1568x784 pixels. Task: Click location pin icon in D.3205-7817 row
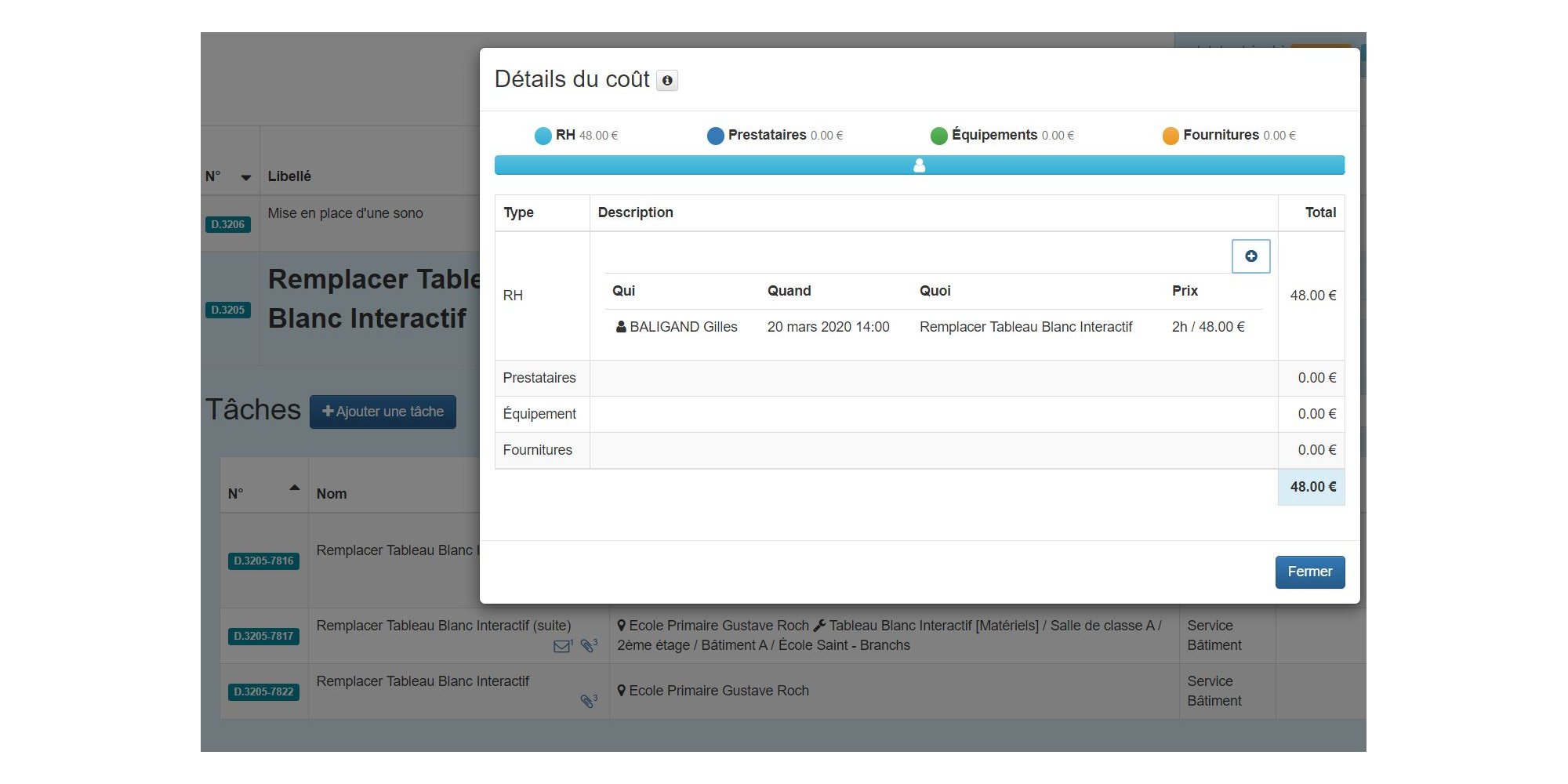pos(622,626)
